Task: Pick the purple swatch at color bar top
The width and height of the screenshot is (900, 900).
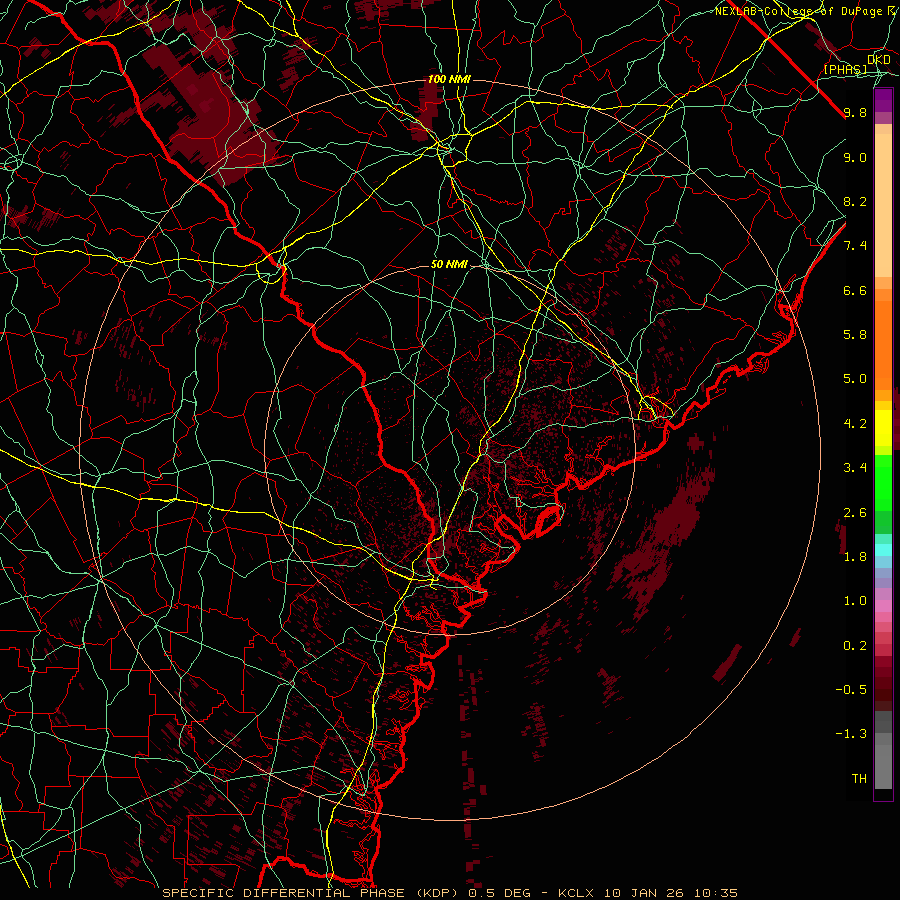Action: coord(883,100)
